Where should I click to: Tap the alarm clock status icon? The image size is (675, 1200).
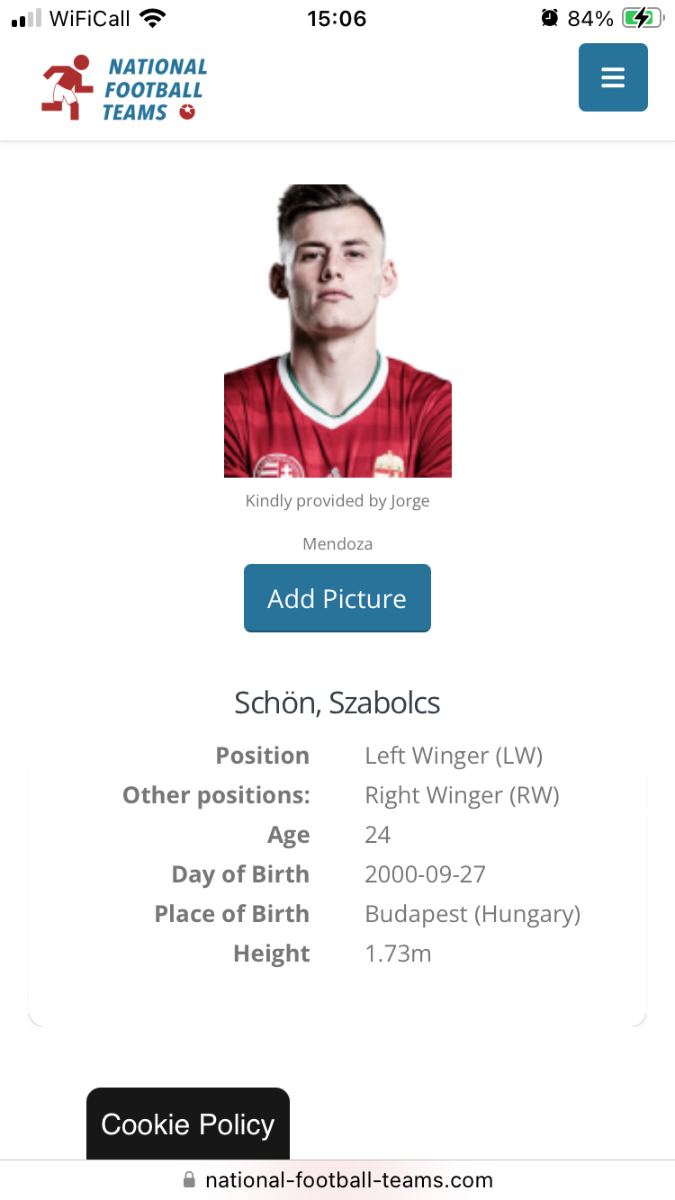[549, 18]
